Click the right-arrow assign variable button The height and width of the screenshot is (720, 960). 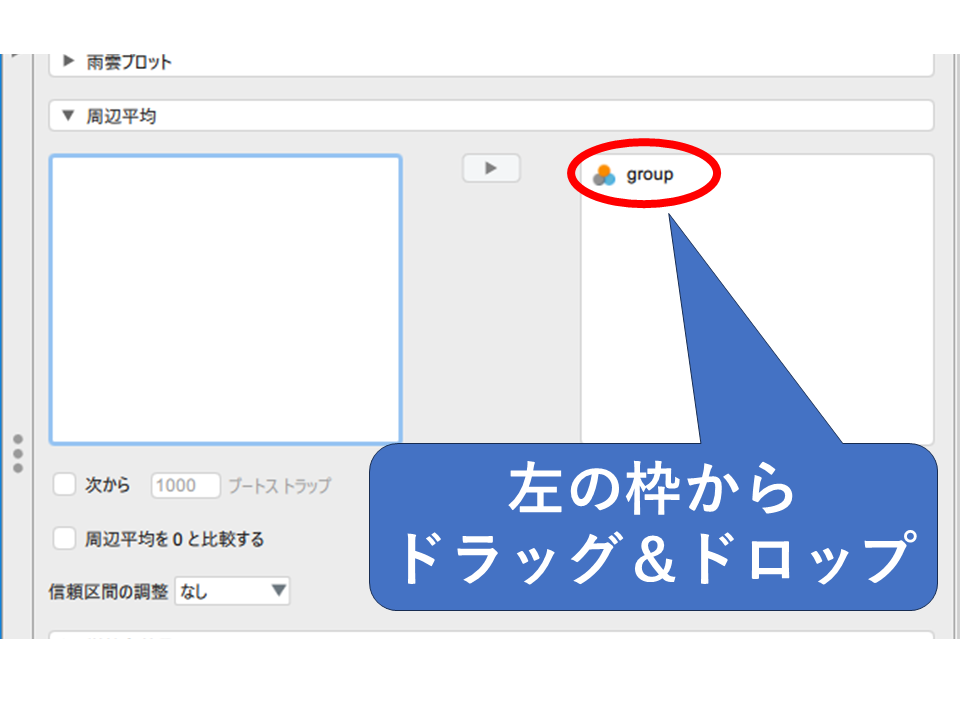pyautogui.click(x=491, y=168)
